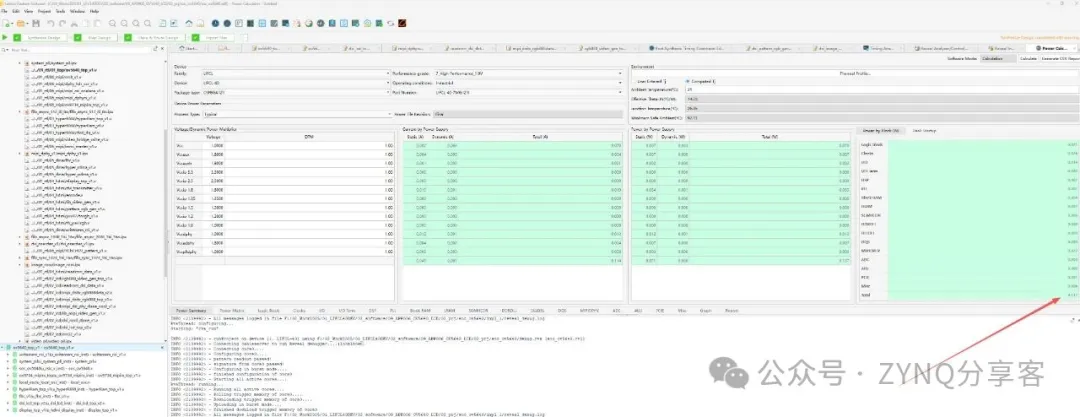Click the Open folder toolbar icon
The width and height of the screenshot is (1080, 417).
21,23
